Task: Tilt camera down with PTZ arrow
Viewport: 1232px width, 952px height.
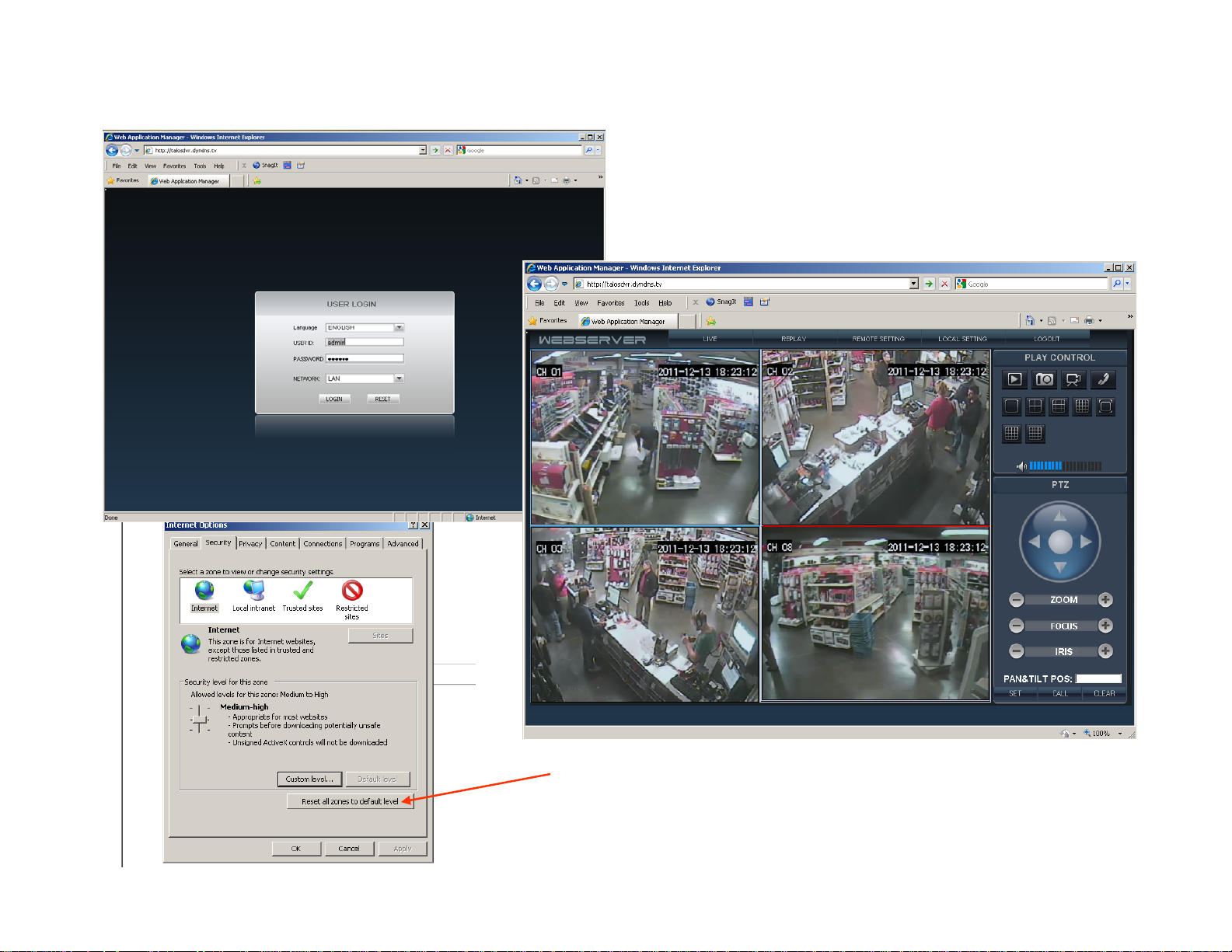Action: tap(1060, 568)
